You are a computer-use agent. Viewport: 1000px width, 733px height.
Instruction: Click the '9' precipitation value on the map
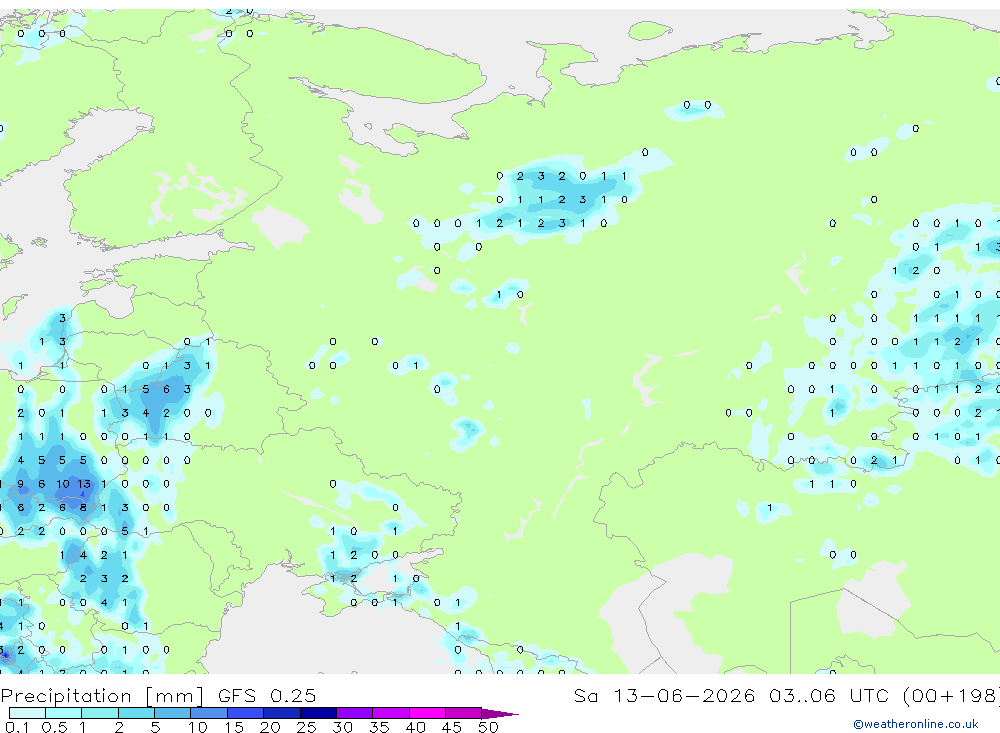click(20, 484)
